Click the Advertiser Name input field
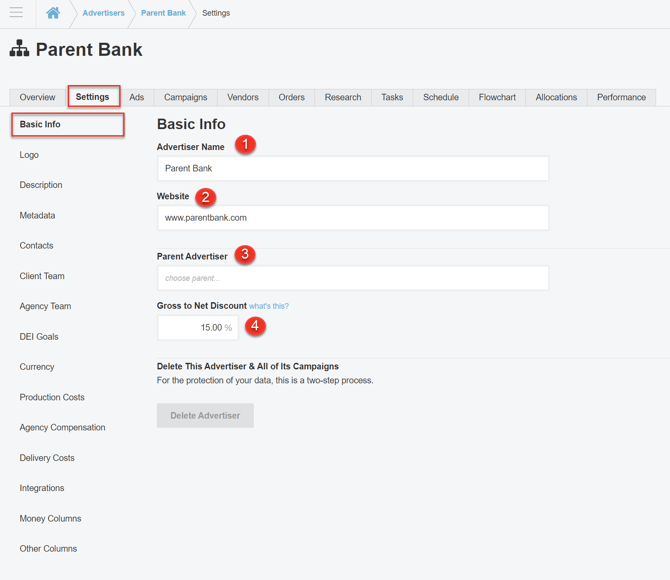The width and height of the screenshot is (670, 580). [x=353, y=168]
